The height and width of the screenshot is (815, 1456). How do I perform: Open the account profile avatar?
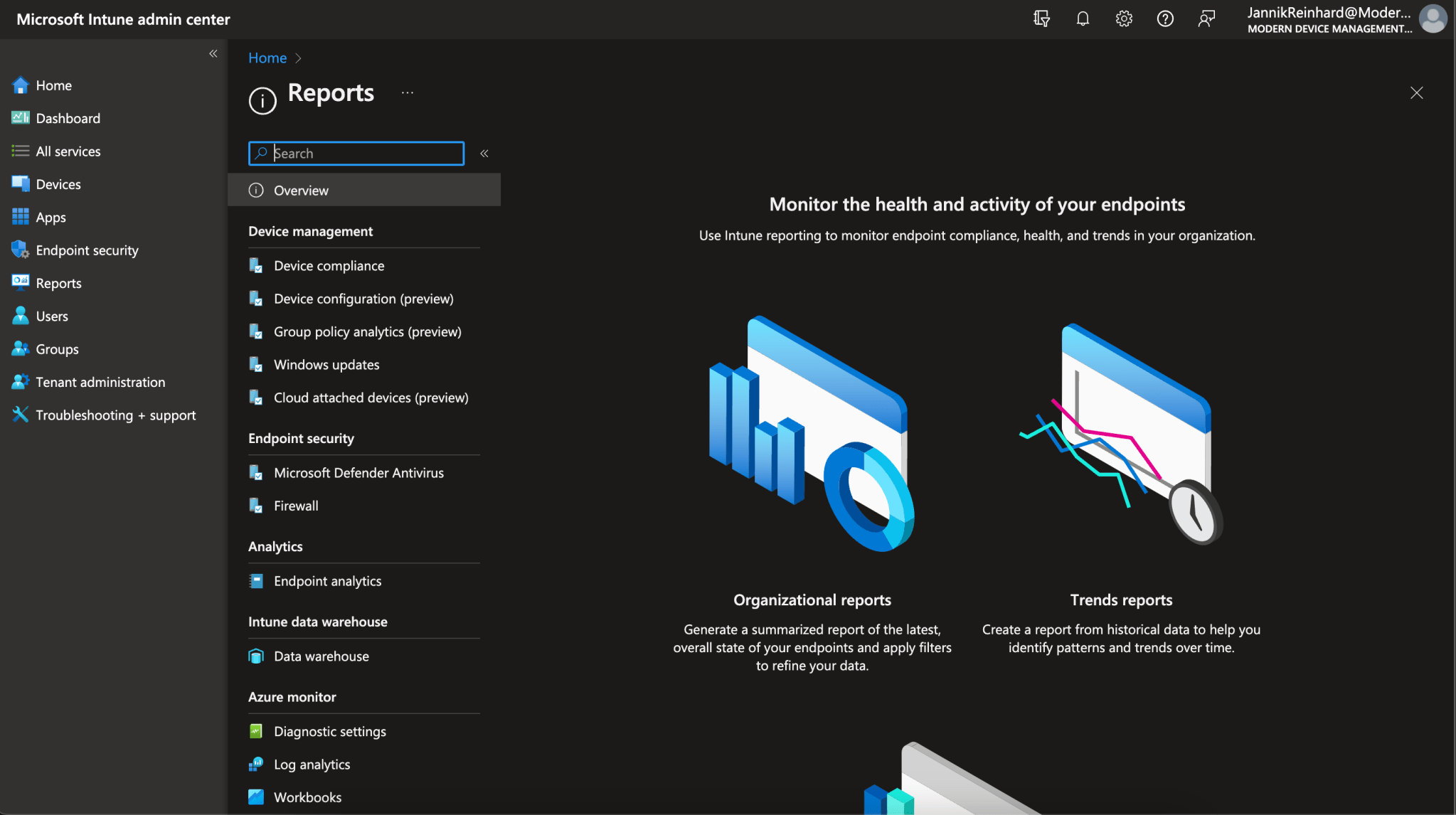(1433, 19)
